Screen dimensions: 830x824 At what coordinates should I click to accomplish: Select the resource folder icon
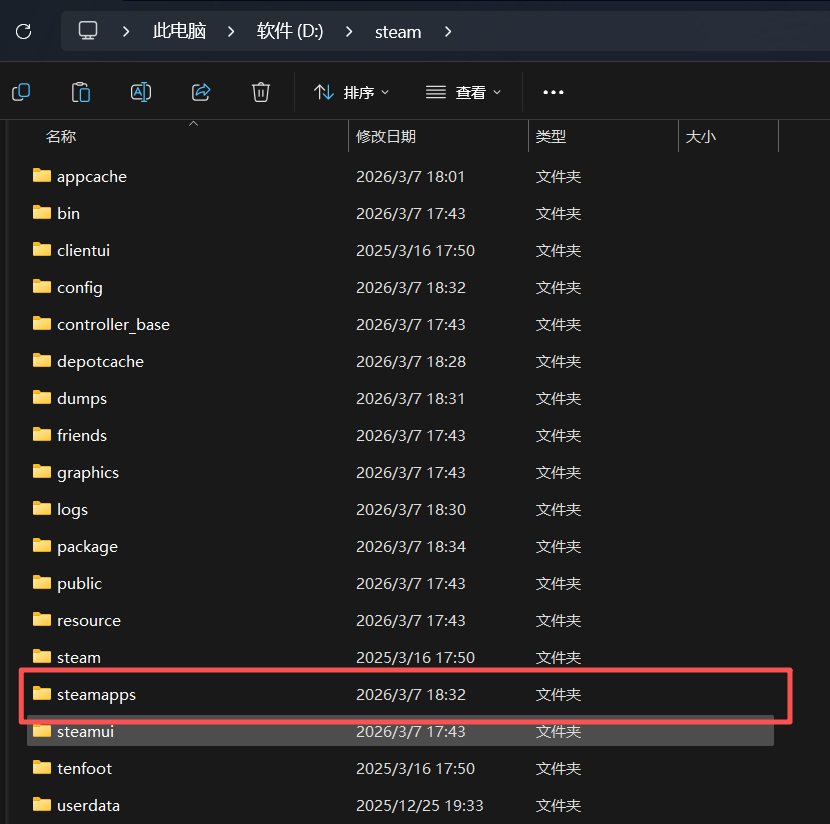click(x=42, y=619)
